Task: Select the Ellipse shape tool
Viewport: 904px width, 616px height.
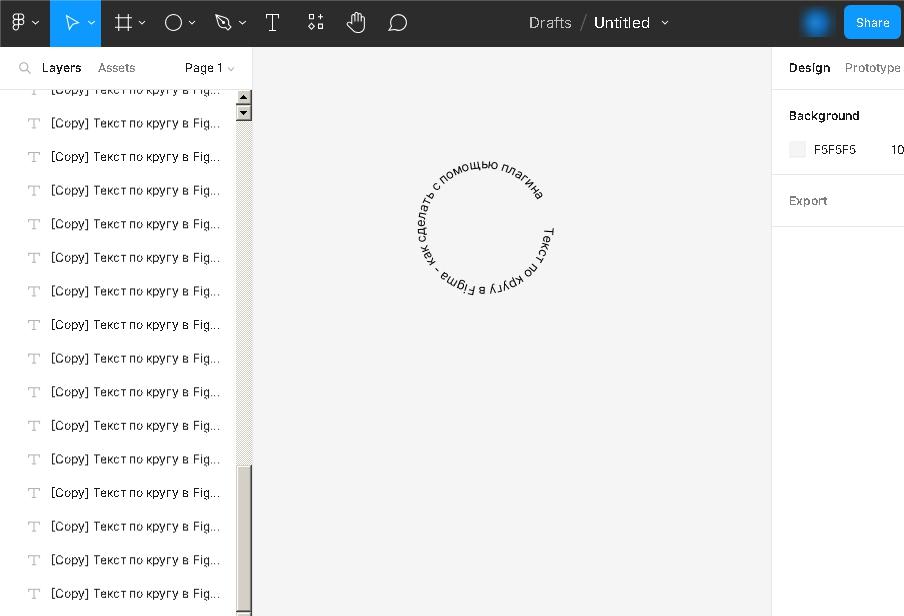Action: point(173,22)
